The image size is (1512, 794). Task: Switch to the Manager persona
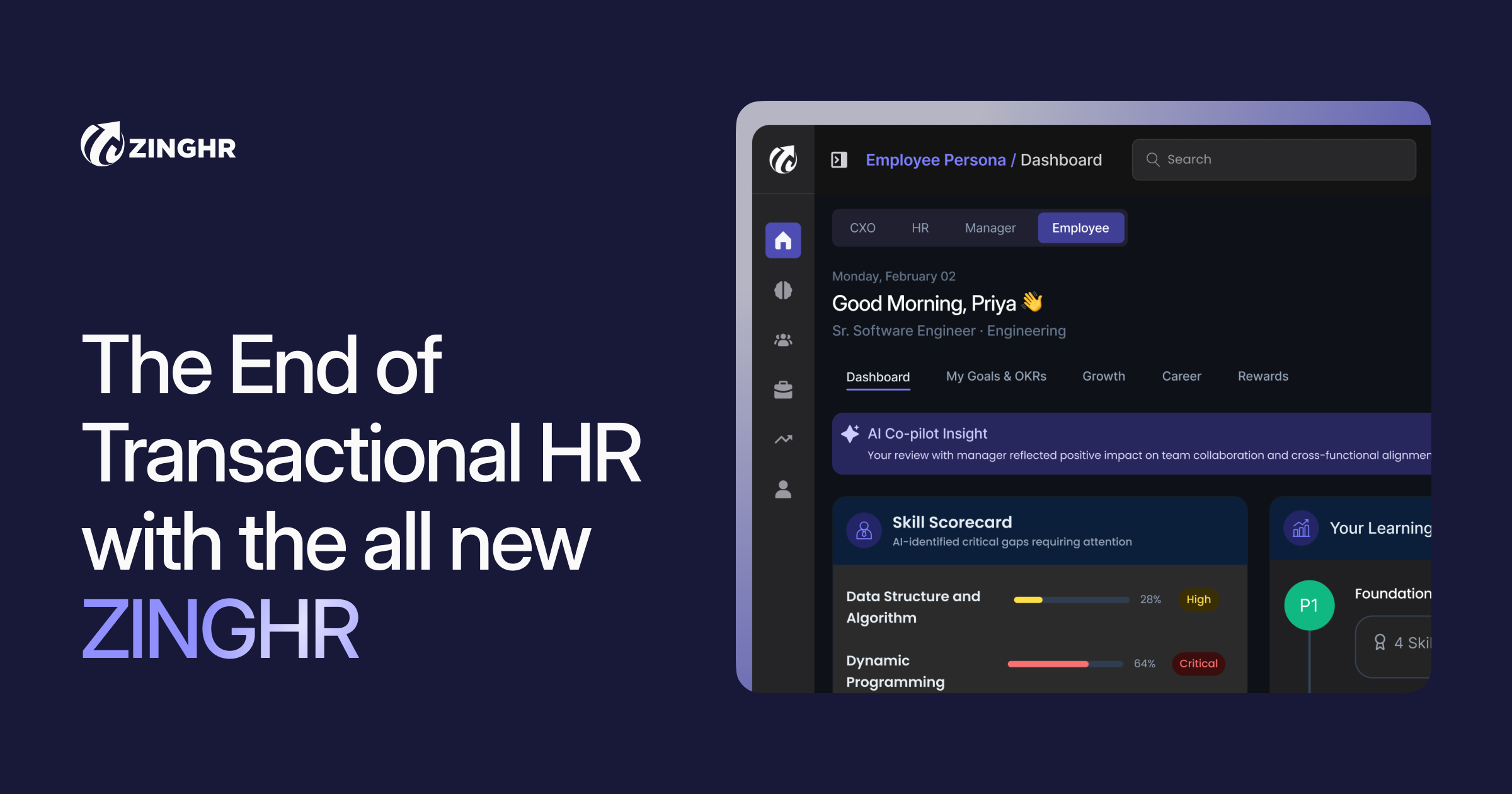pyautogui.click(x=990, y=228)
